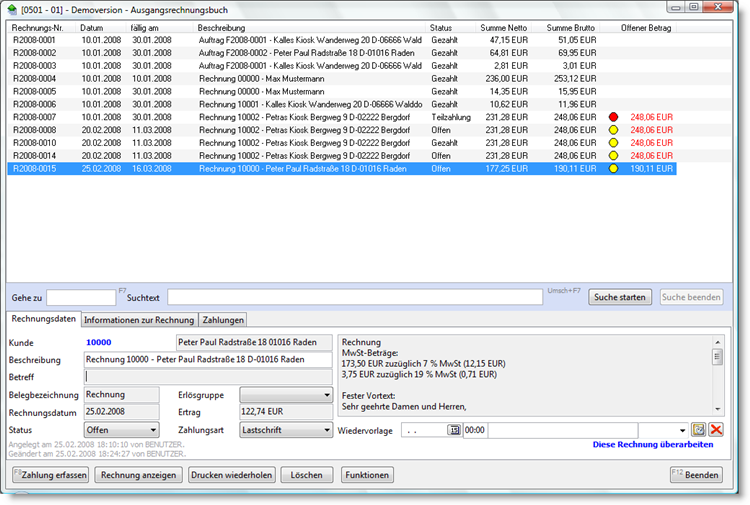
Task: Click the red status dot for R2008-0007
Action: click(x=613, y=117)
